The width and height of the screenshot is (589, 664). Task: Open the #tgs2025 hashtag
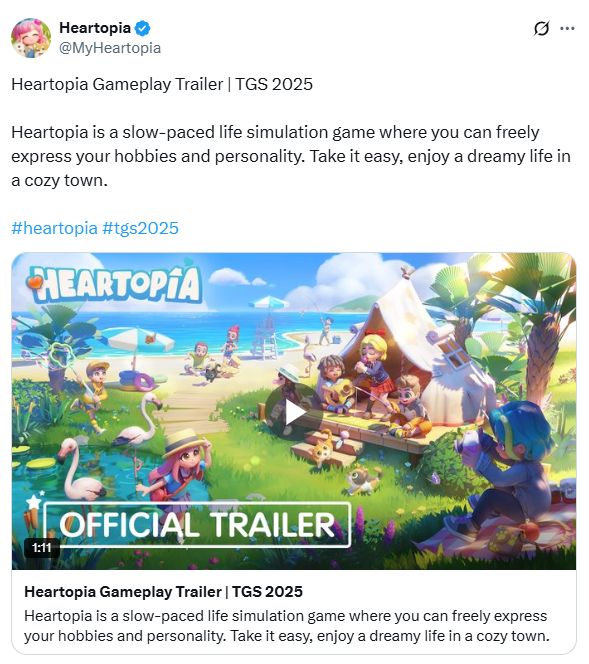pos(141,228)
